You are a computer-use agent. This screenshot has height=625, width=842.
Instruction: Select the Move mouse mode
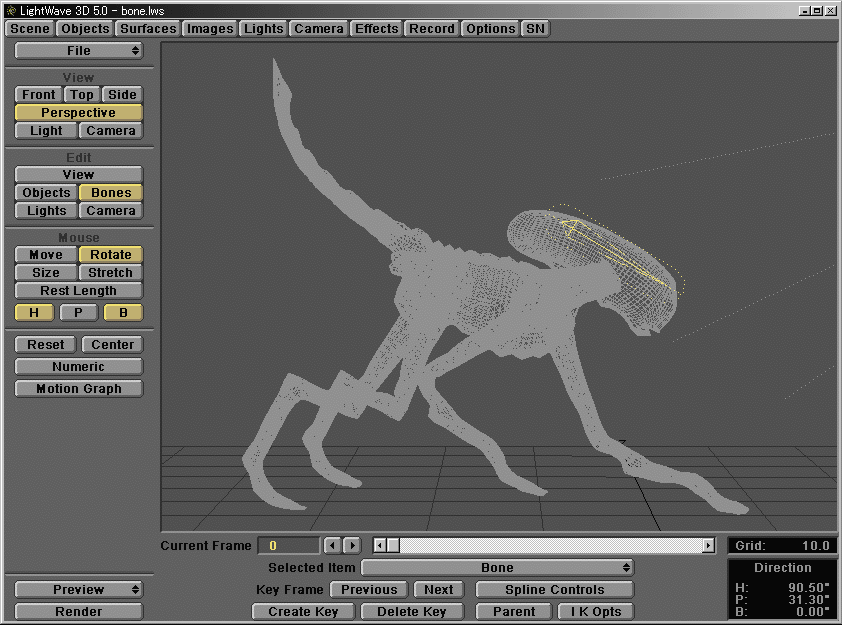point(44,254)
